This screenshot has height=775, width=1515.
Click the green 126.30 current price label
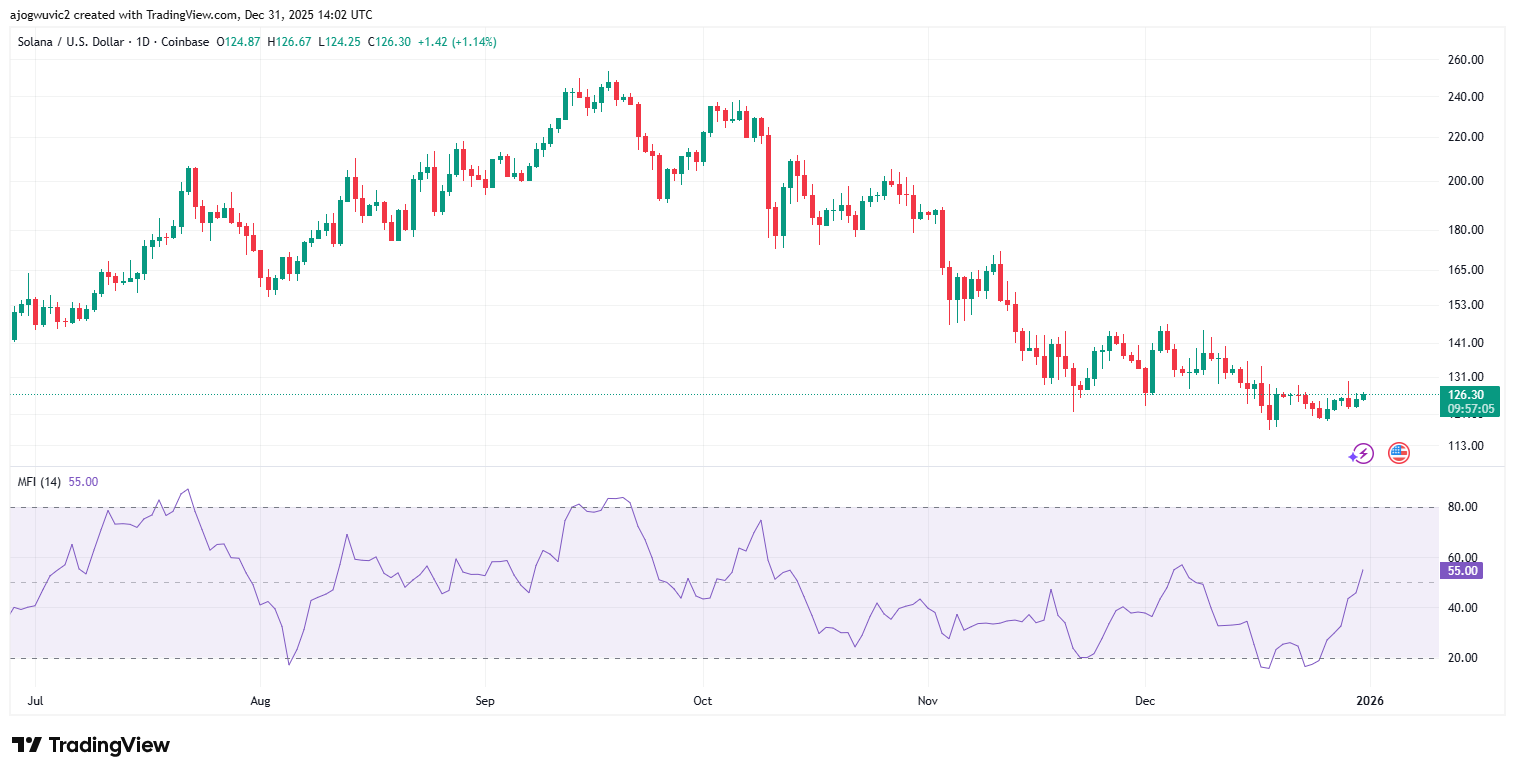(x=1465, y=395)
